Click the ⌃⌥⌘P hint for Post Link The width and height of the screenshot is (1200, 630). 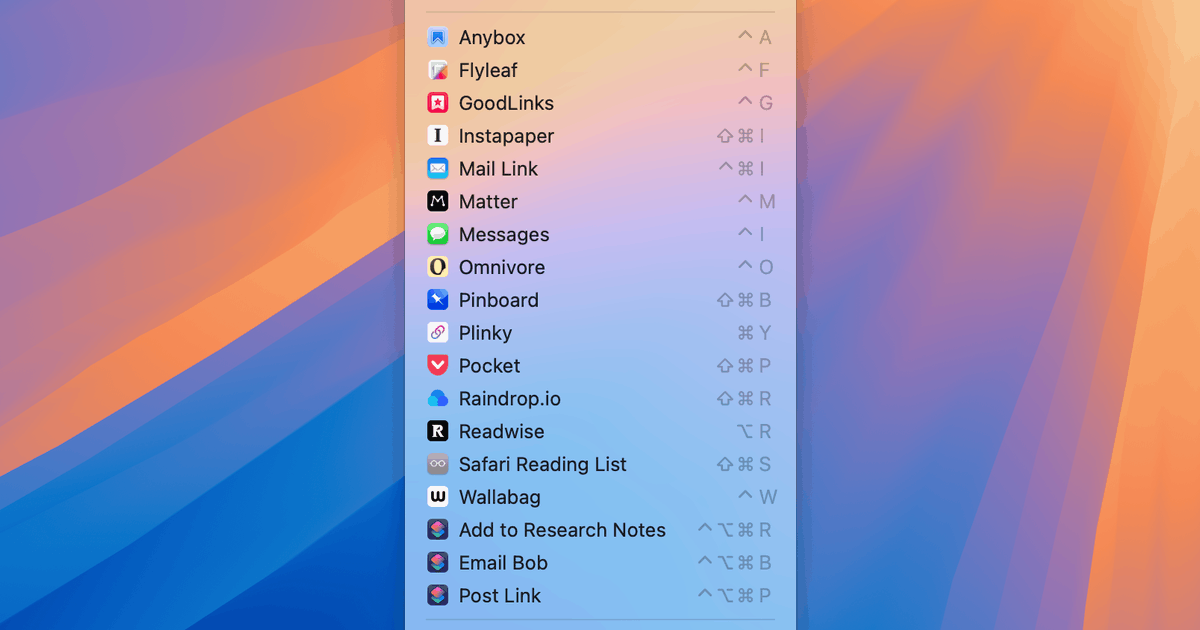[734, 596]
